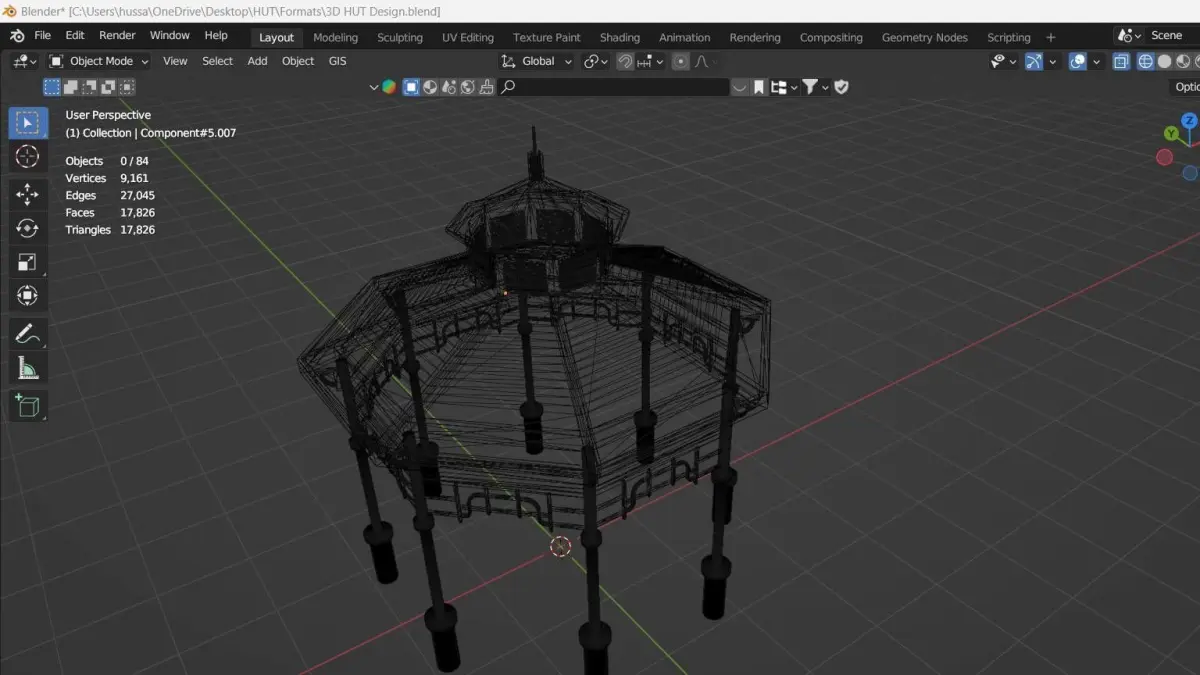Screen dimensions: 1200x675
Task: Open the Help menu
Action: point(216,35)
